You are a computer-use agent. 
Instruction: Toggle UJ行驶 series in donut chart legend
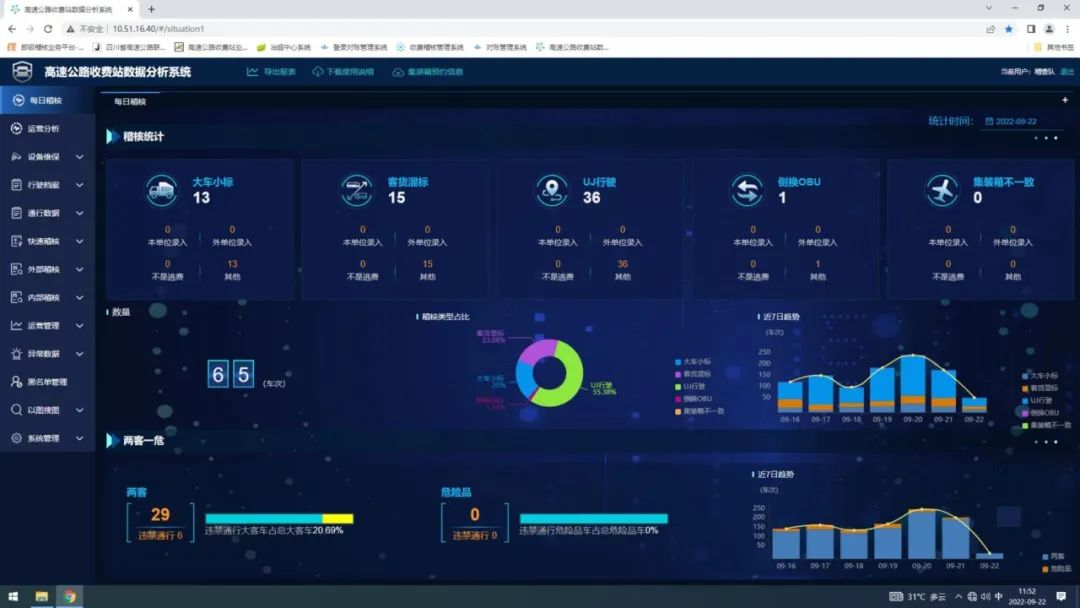coord(696,386)
